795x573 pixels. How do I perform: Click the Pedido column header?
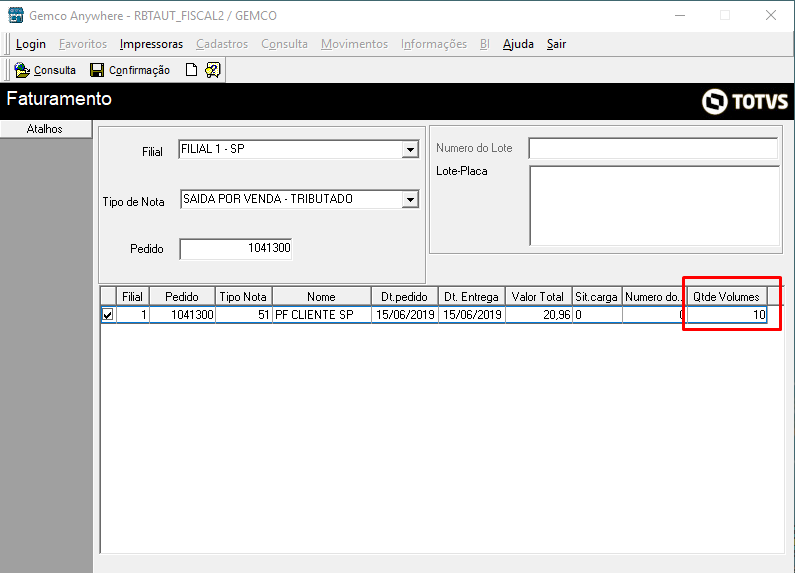click(x=182, y=297)
